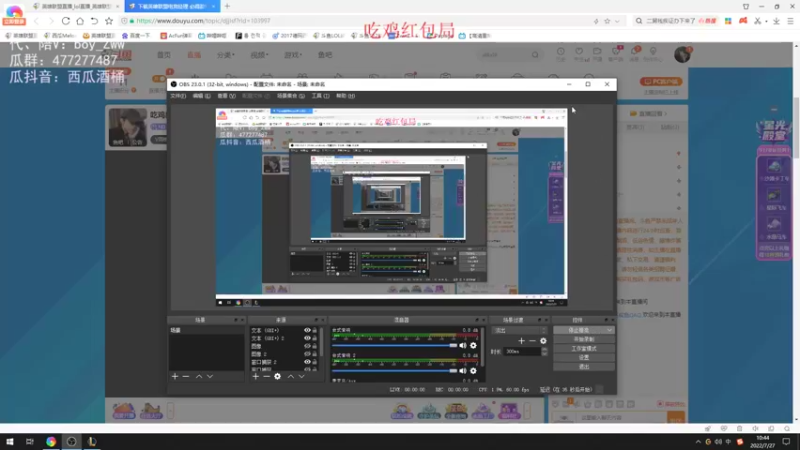Viewport: 800px width, 450px height.
Task: Open the Windows Start menu
Action: [10, 441]
